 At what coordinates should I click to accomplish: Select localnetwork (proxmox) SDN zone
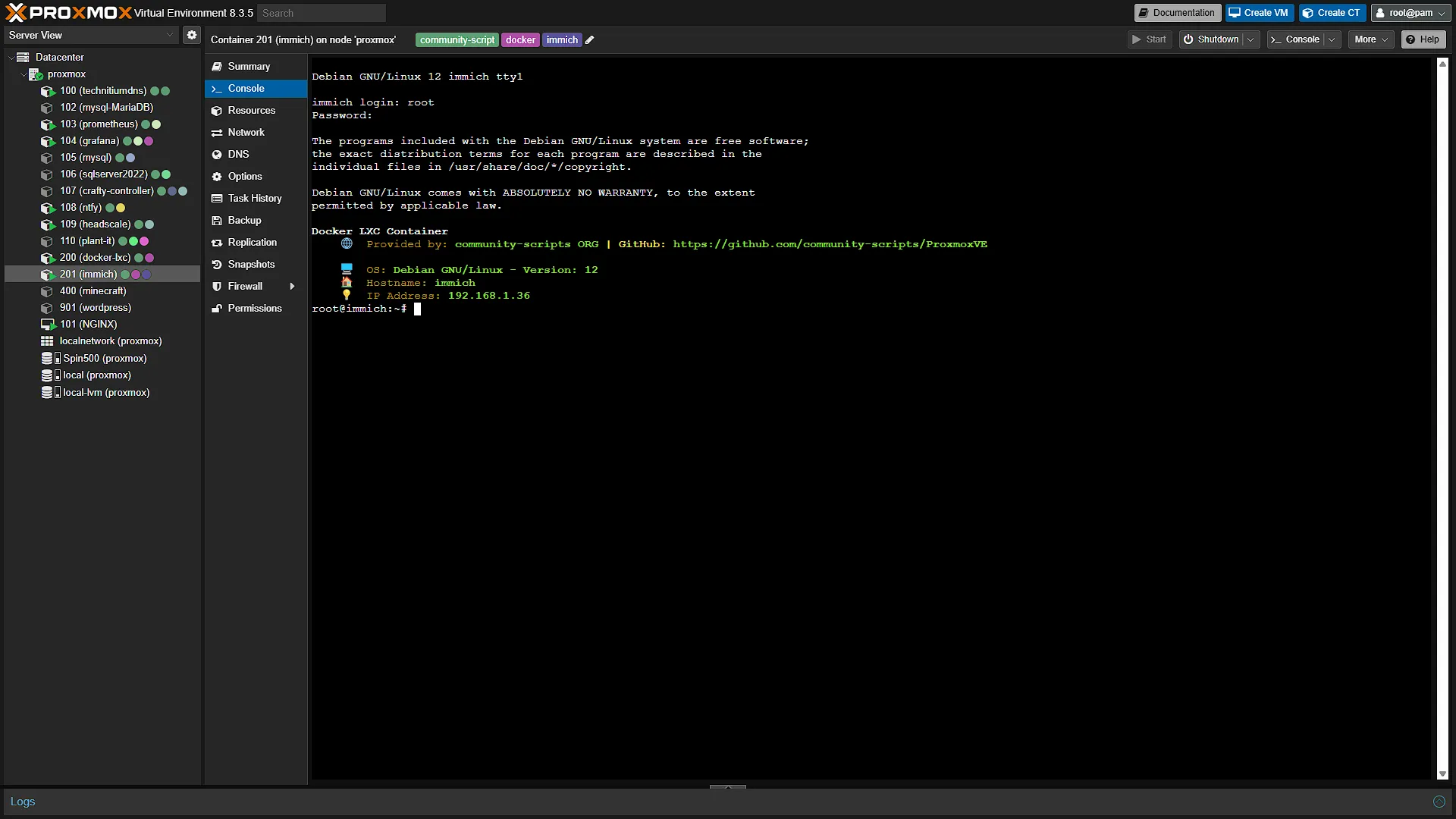[111, 341]
